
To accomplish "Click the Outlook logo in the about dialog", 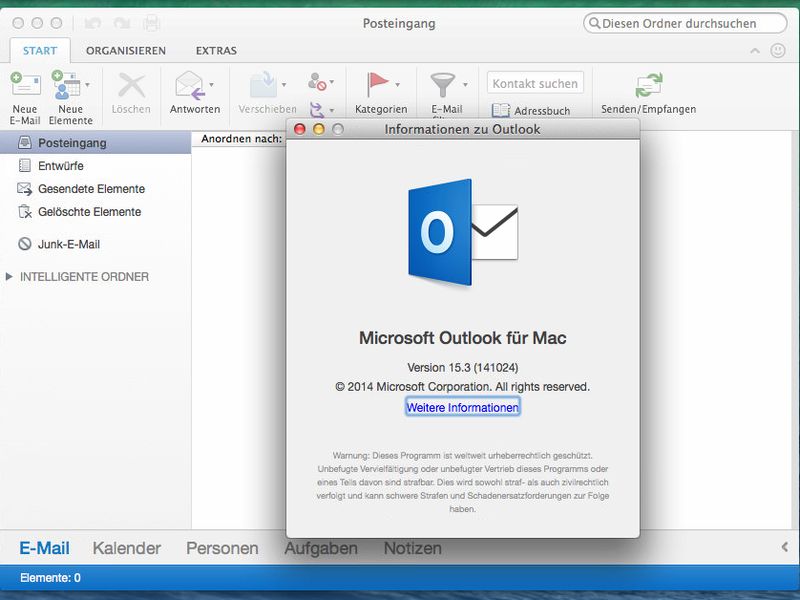I will tap(463, 232).
